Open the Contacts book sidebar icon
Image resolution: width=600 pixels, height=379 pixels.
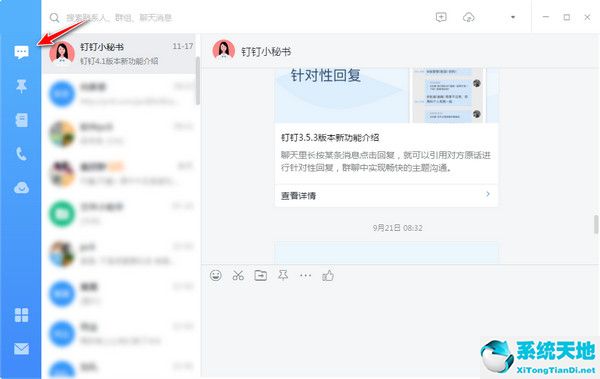(x=21, y=120)
